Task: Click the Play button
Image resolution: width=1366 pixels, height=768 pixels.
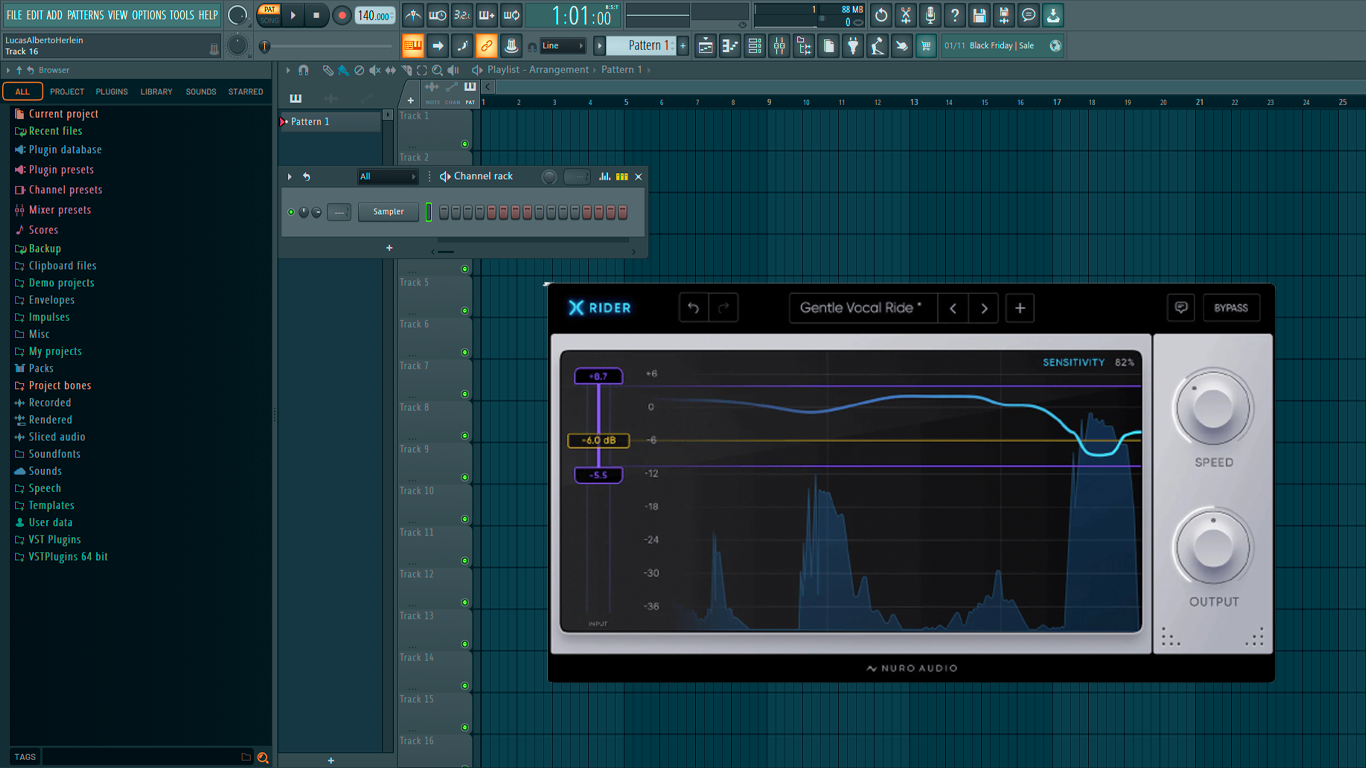Action: pos(293,15)
